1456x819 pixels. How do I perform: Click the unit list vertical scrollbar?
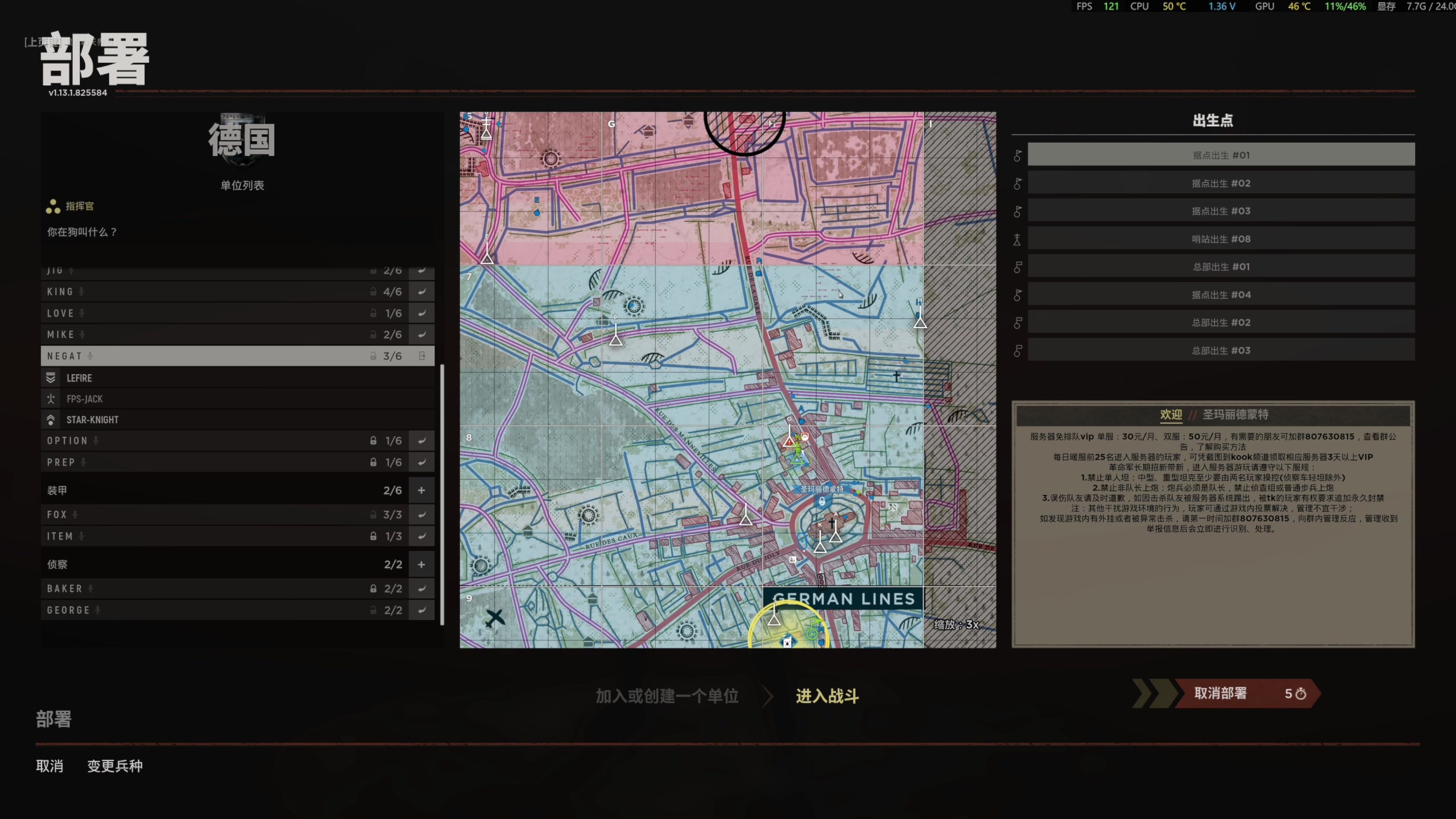(x=442, y=495)
